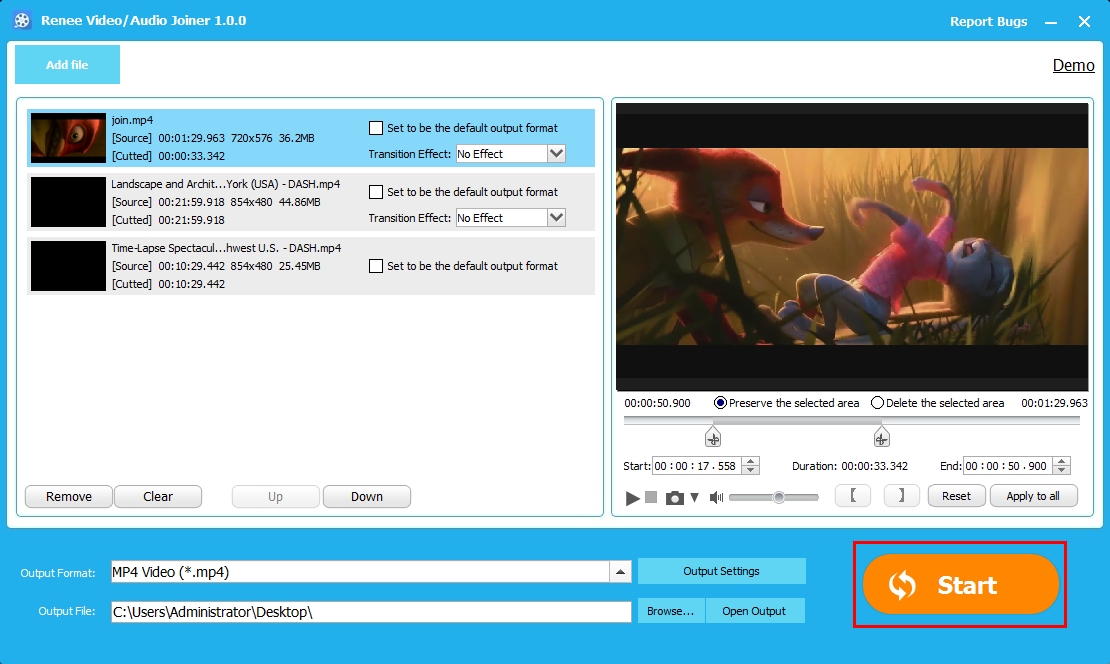Expand the Output Format dropdown list
This screenshot has height=664, width=1110.
621,572
